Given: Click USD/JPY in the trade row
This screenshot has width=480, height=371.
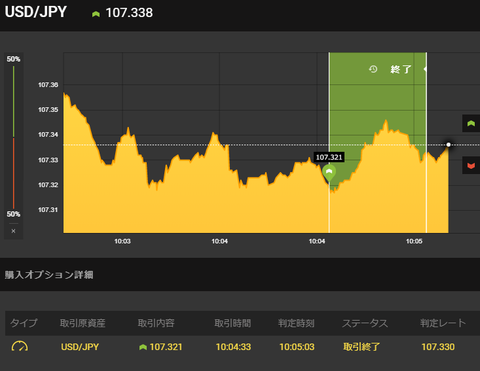Looking at the screenshot, I should (80, 347).
